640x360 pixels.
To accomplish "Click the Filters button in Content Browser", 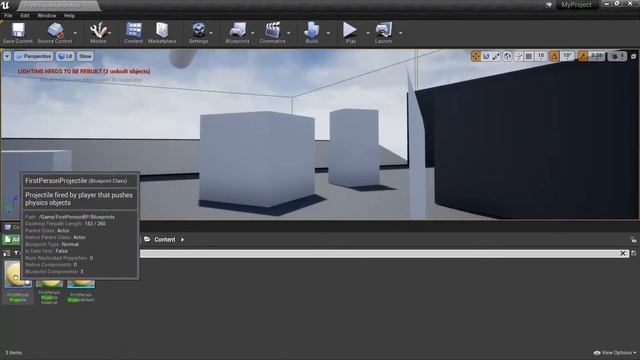I will pyautogui.click(x=17, y=253).
